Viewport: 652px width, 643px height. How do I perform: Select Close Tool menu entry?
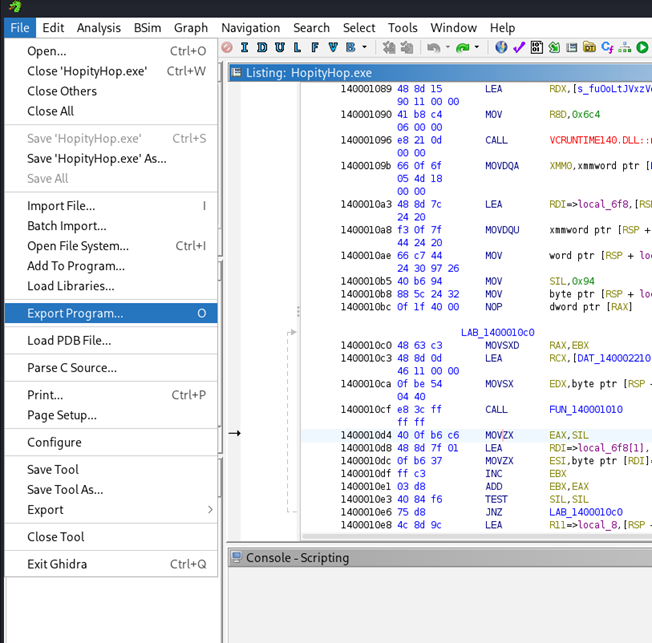(x=111, y=537)
